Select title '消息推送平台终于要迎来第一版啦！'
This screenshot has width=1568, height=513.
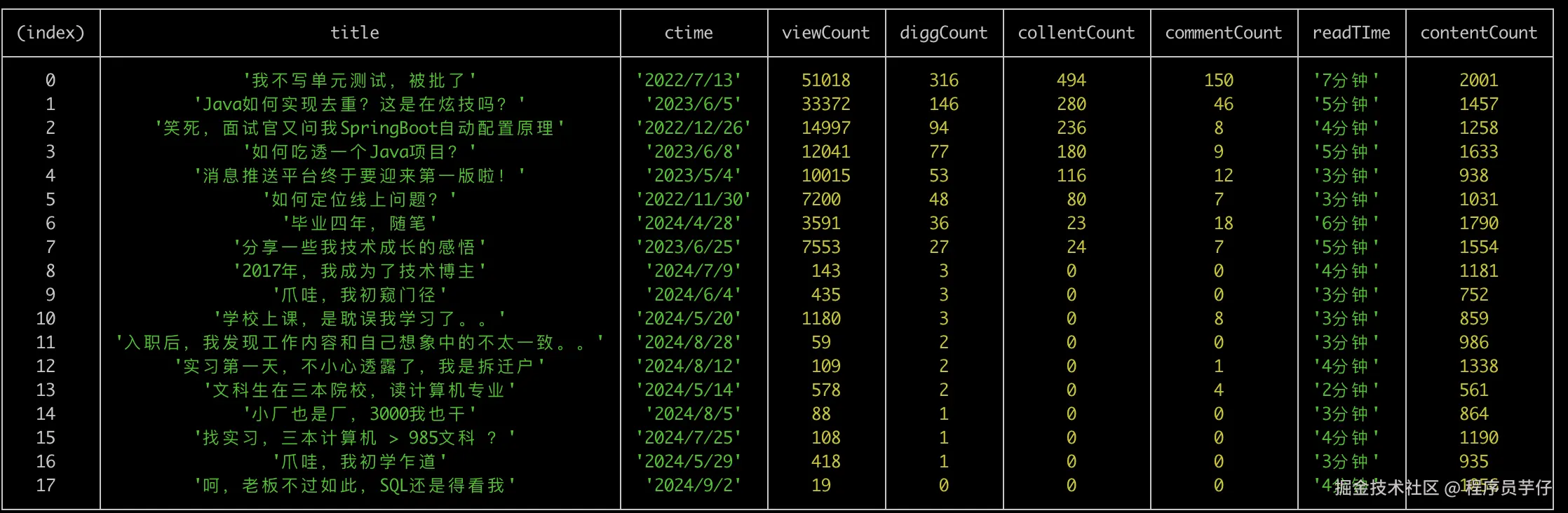(x=360, y=176)
